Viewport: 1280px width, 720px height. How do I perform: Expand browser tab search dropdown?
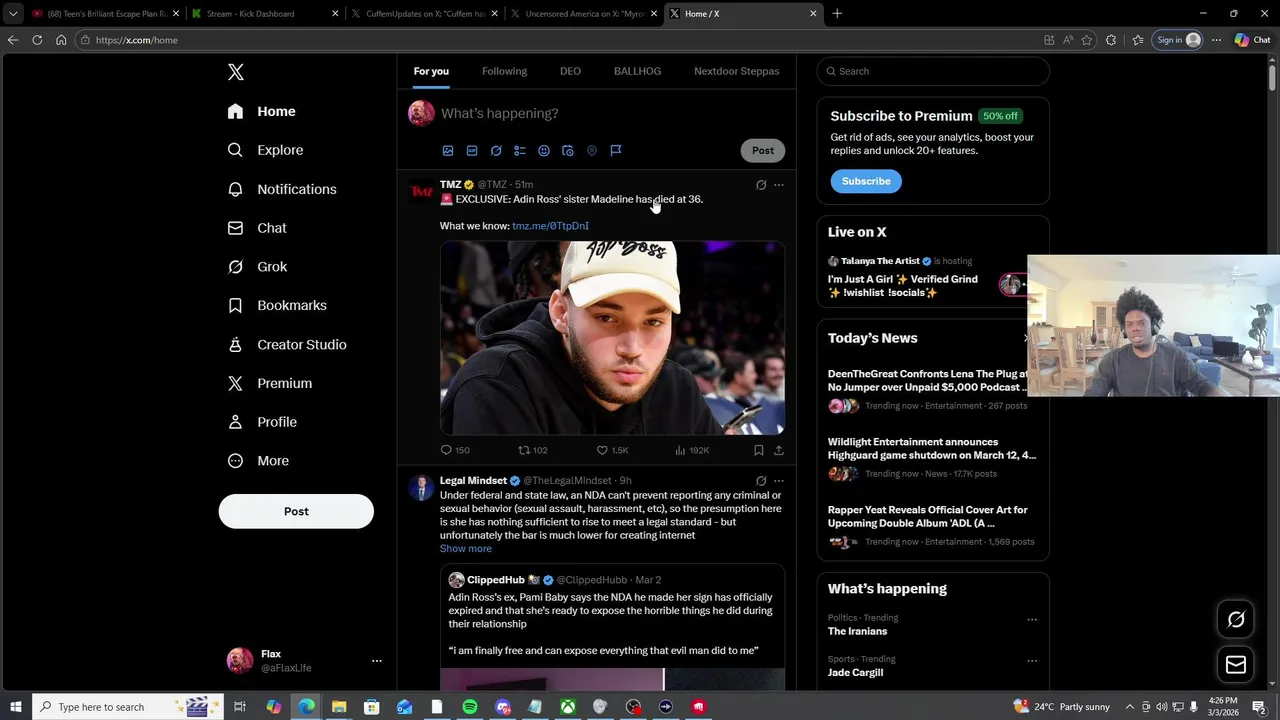click(x=13, y=14)
